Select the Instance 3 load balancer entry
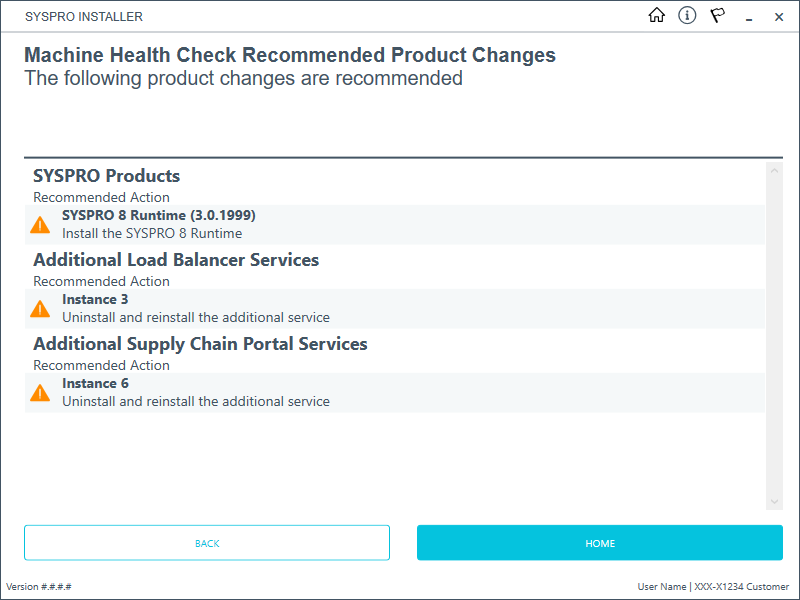 tap(95, 299)
